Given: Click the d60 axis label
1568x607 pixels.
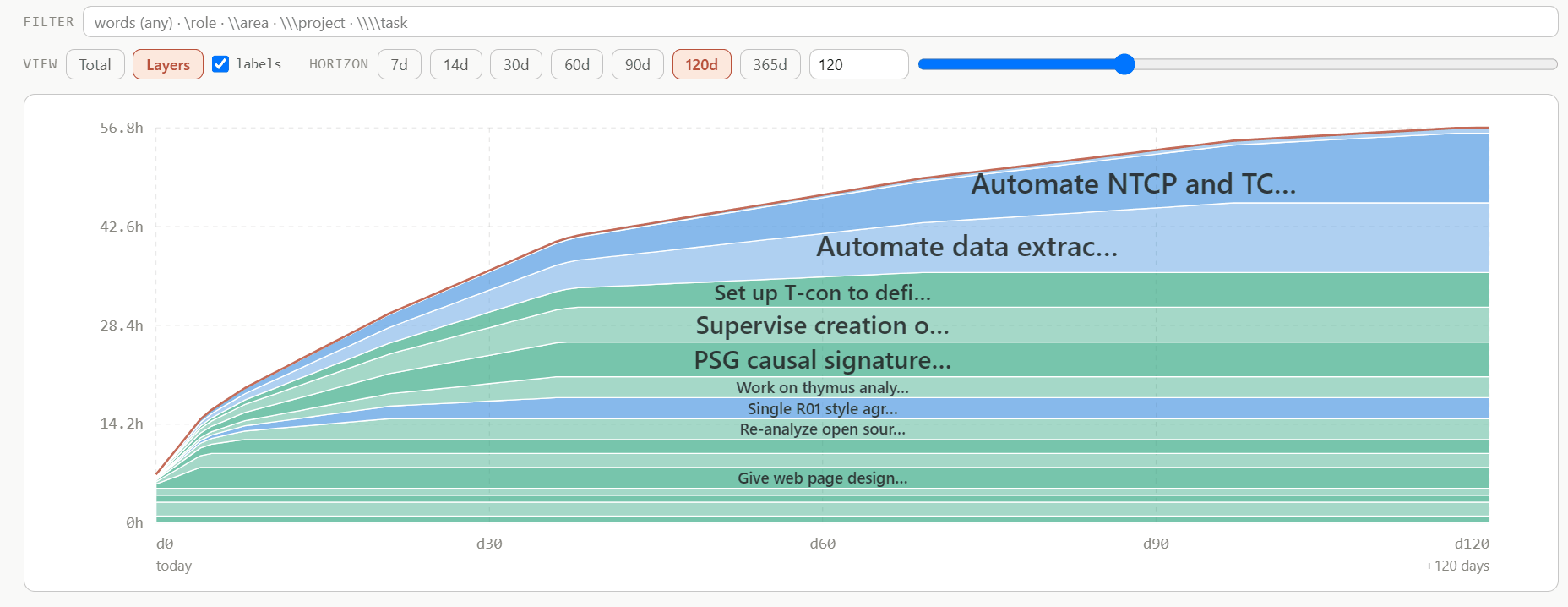Looking at the screenshot, I should [x=823, y=544].
